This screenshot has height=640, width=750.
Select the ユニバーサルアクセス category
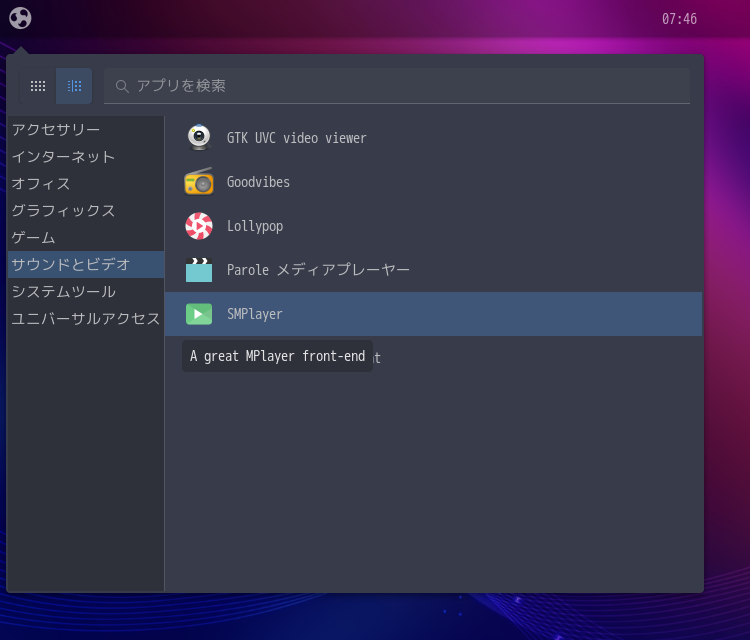click(86, 319)
